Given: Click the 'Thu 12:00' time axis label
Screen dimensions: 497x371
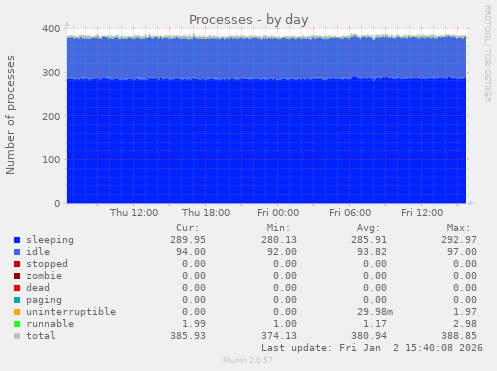Looking at the screenshot, I should point(134,213).
